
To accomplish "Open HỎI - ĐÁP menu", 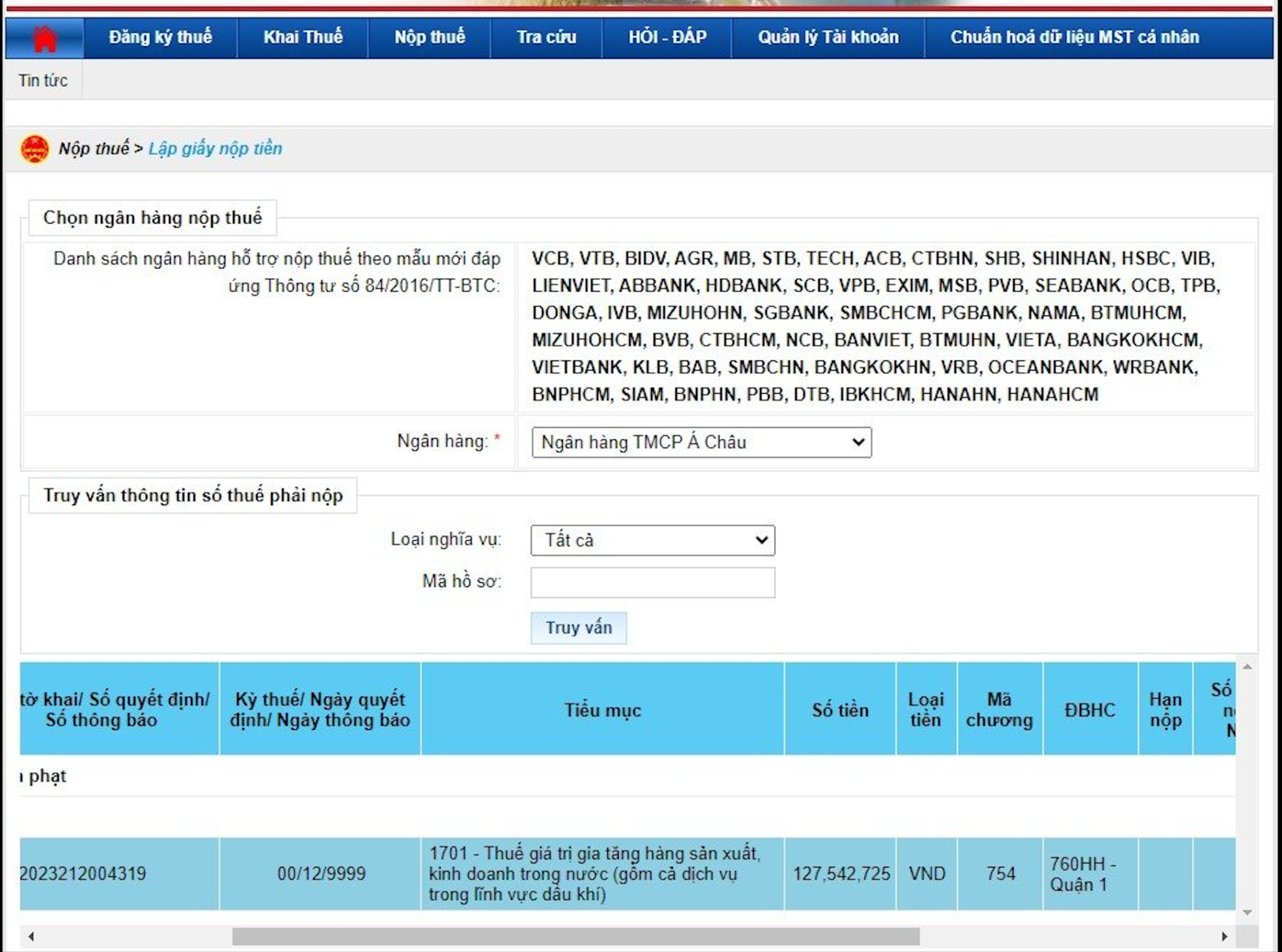I will (x=667, y=38).
